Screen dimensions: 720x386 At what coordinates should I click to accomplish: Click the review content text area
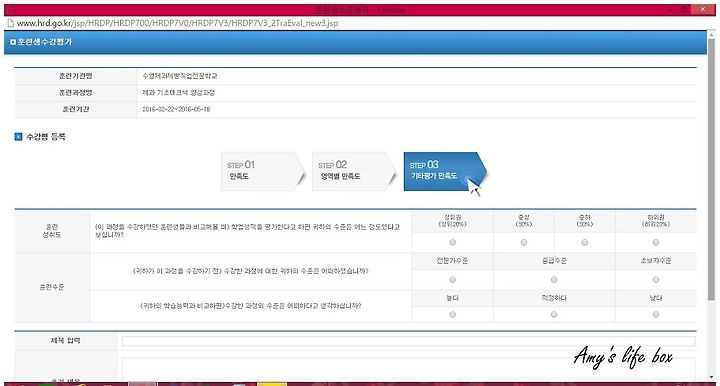click(408, 369)
